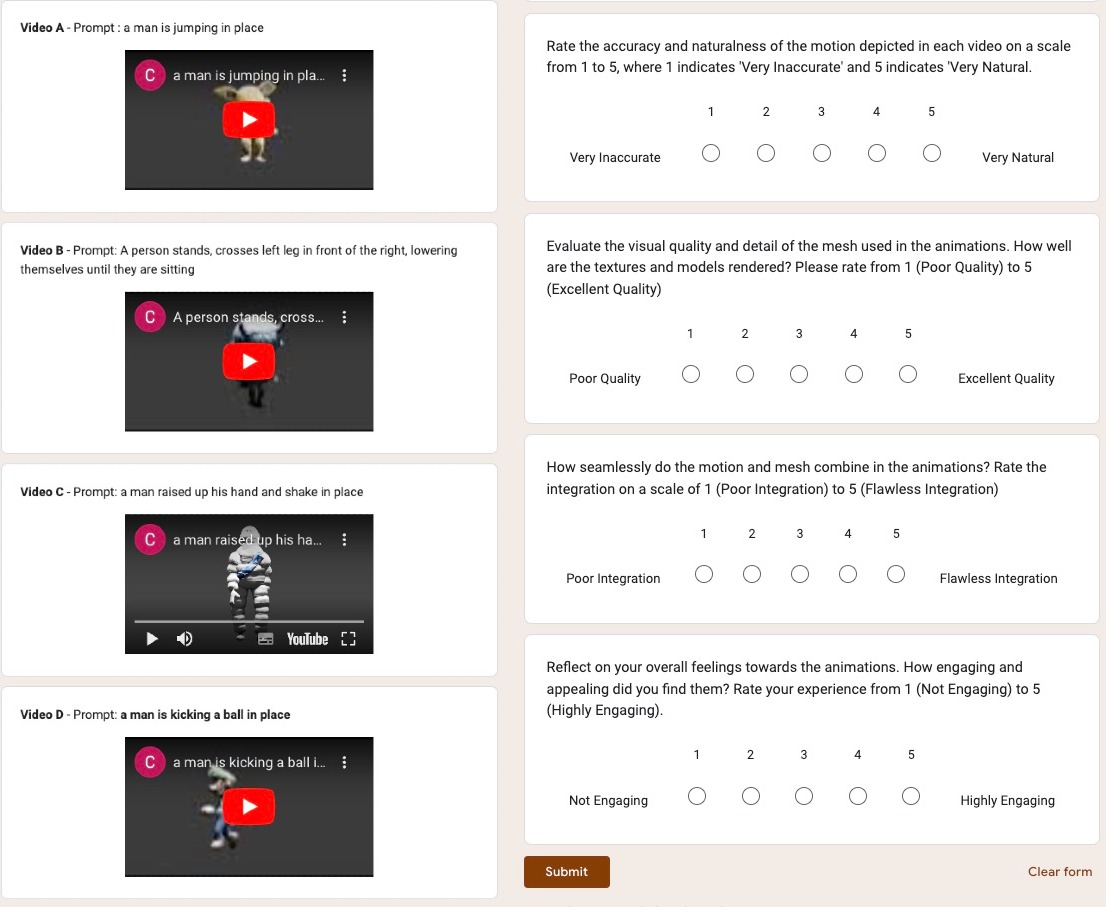This screenshot has width=1106, height=907.
Task: Click the channel avatar on Video B
Action: [x=150, y=318]
